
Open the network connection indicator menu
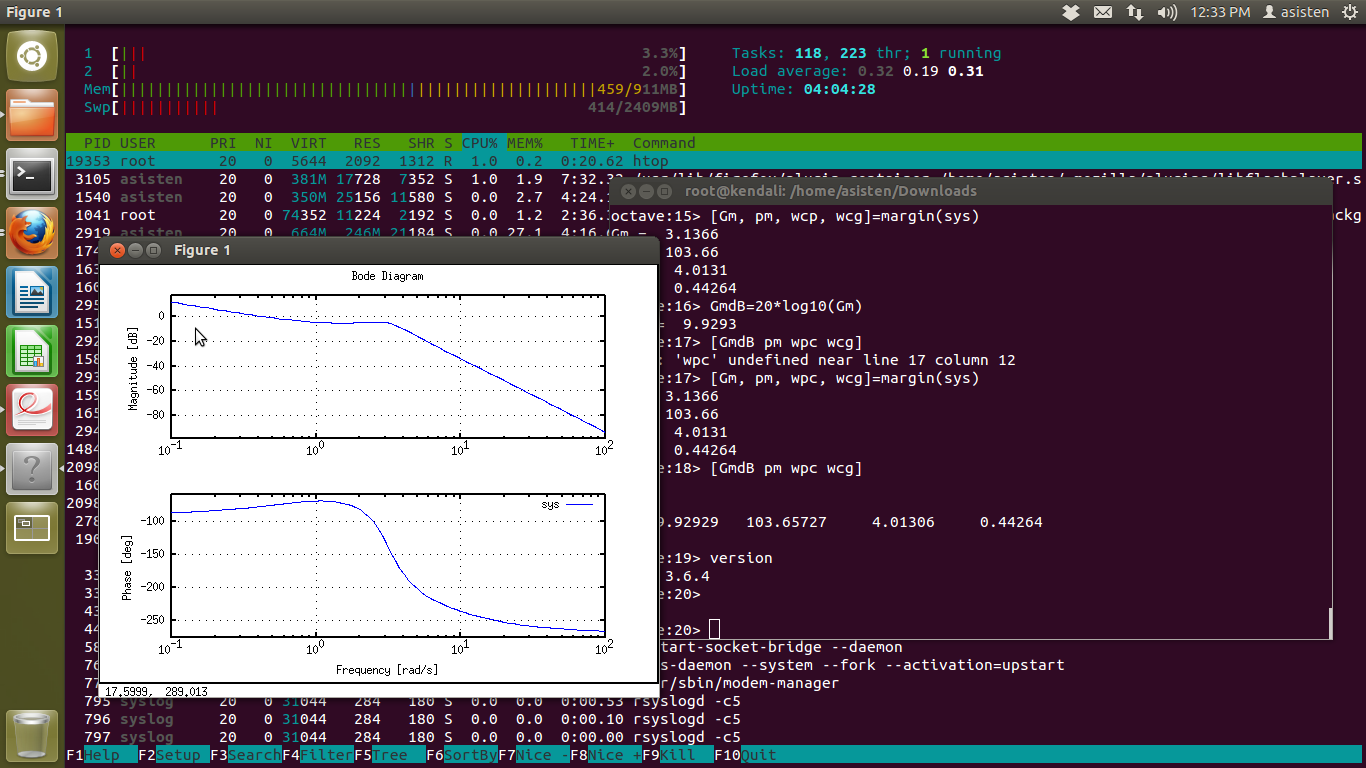pyautogui.click(x=1134, y=12)
